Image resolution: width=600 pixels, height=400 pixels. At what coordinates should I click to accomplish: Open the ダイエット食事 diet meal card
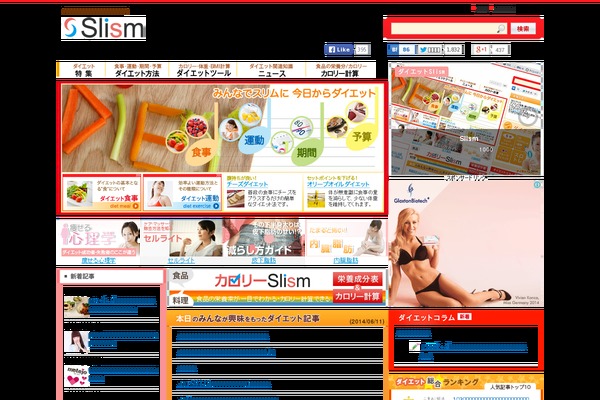tap(102, 193)
